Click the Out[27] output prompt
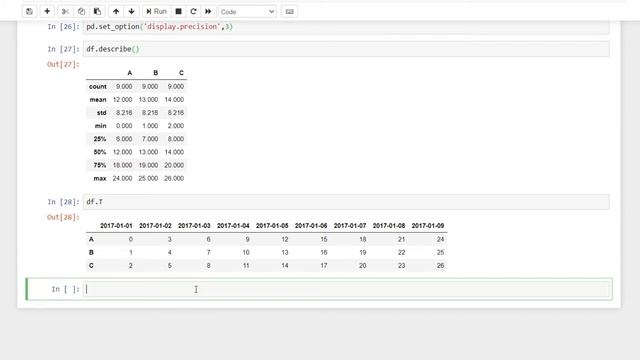This screenshot has width=640, height=360. point(63,64)
